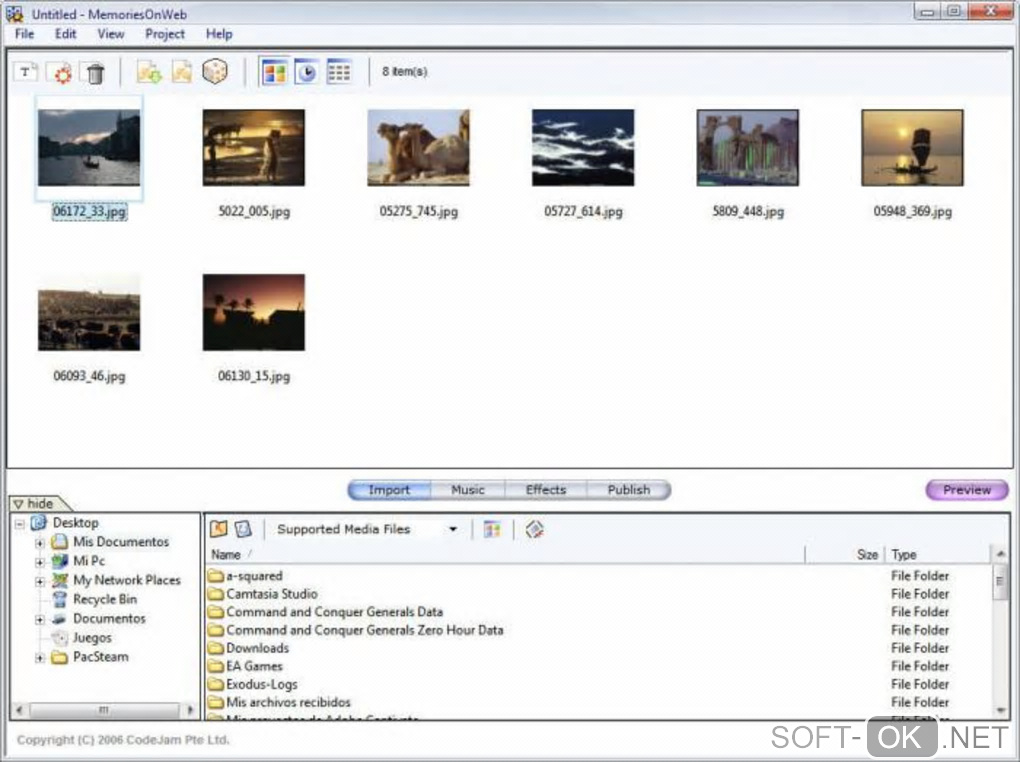
Task: Click folder tree horizontal scrollbar left arrow
Action: click(x=18, y=710)
